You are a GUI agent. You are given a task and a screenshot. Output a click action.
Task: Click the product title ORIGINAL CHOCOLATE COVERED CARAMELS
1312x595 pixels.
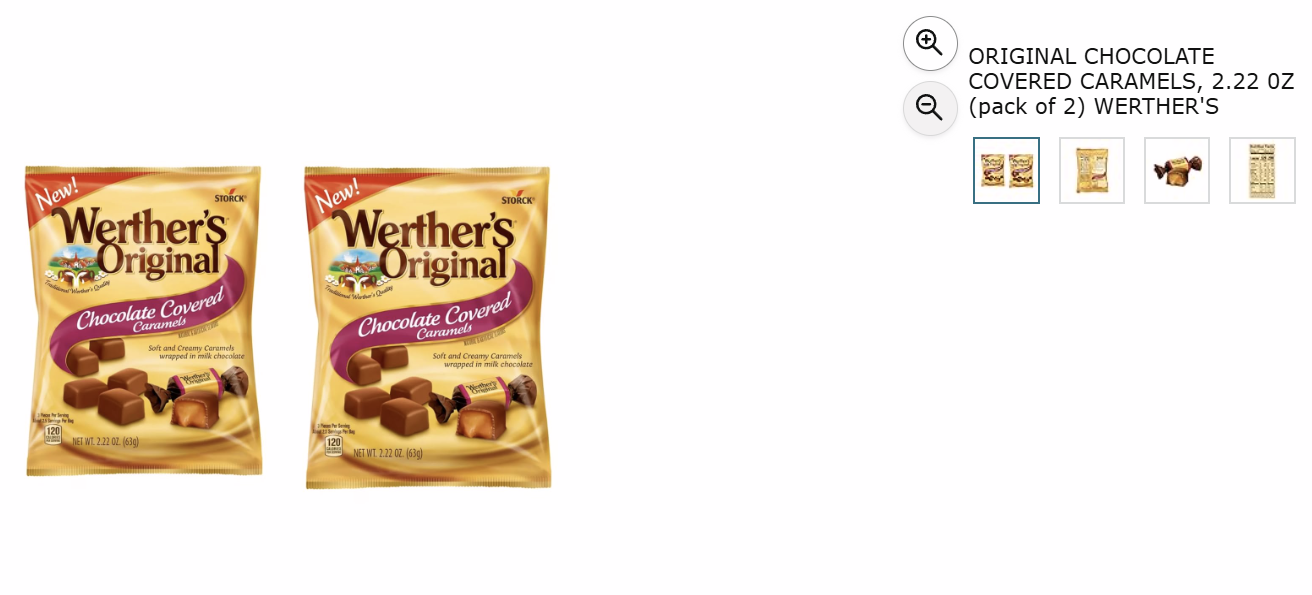pyautogui.click(x=1131, y=81)
